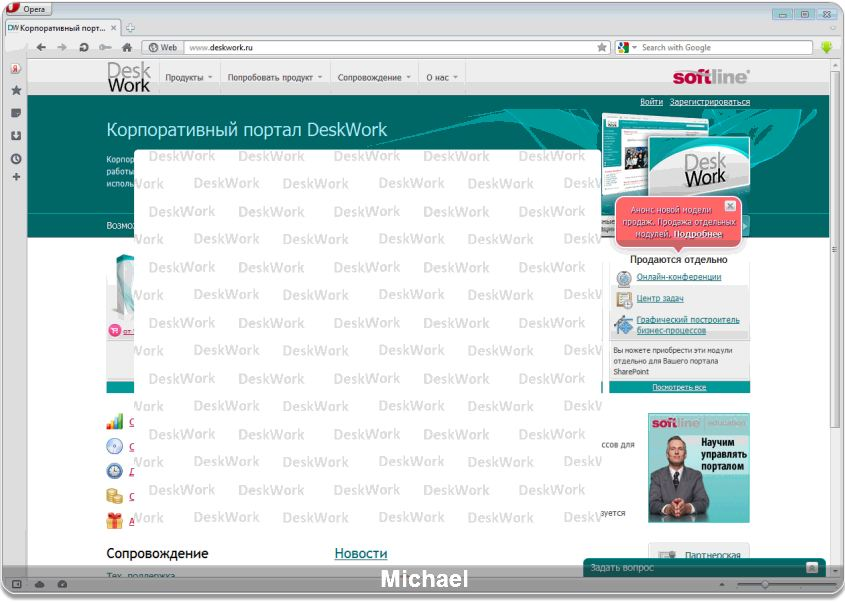Expand the Попробовать продукт dropdown

point(274,77)
